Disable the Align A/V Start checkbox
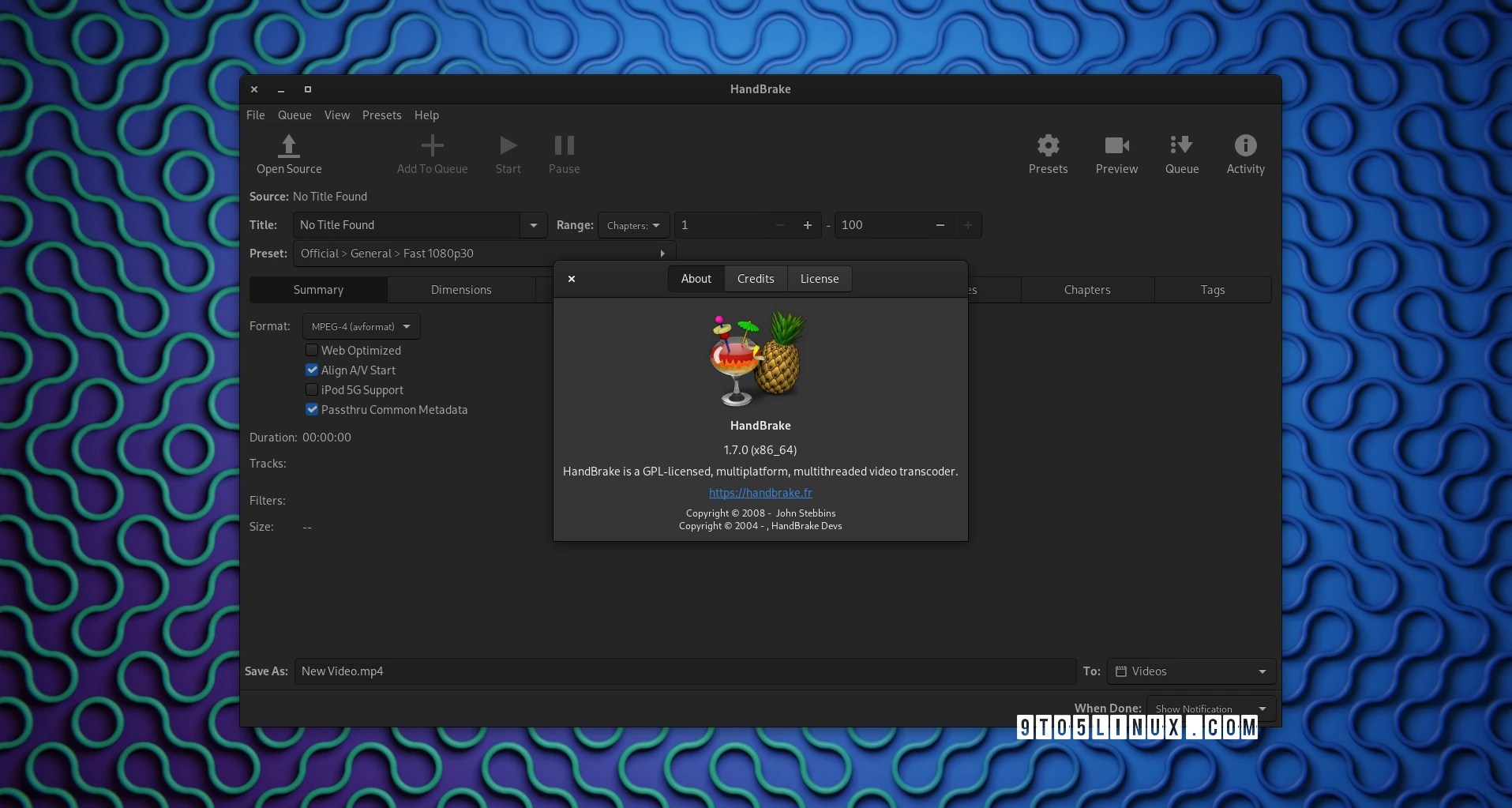The height and width of the screenshot is (808, 1512). [311, 370]
